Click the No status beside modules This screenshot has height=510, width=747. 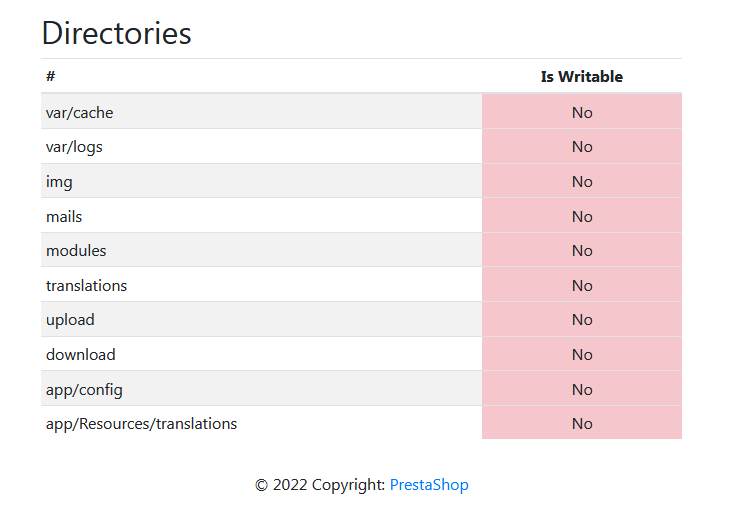[582, 251]
